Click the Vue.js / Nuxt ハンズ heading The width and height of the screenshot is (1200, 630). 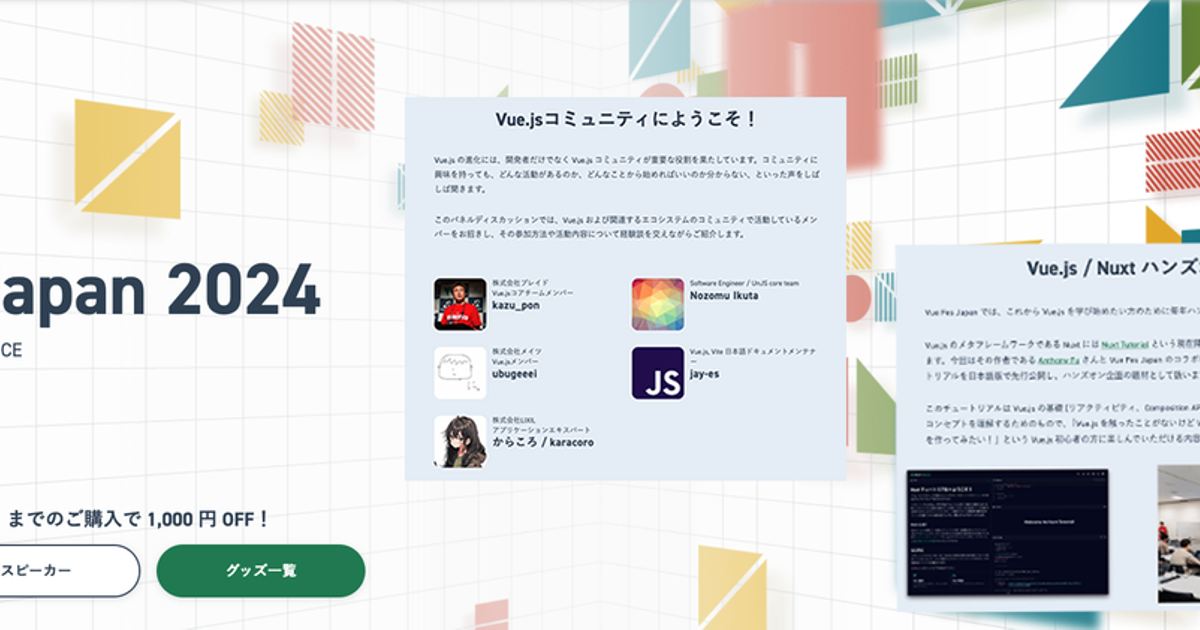[1113, 268]
